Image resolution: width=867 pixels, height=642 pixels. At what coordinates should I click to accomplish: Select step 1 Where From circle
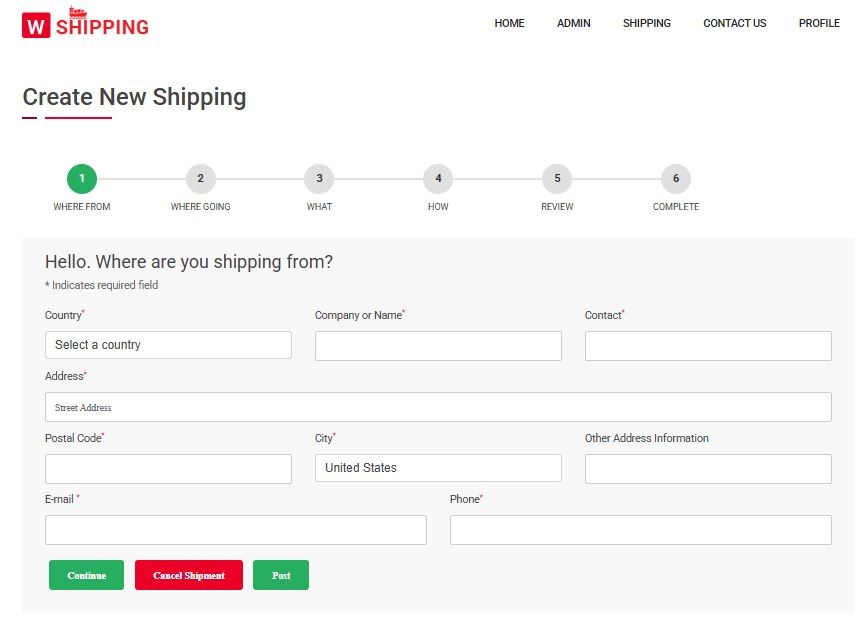pyautogui.click(x=82, y=179)
